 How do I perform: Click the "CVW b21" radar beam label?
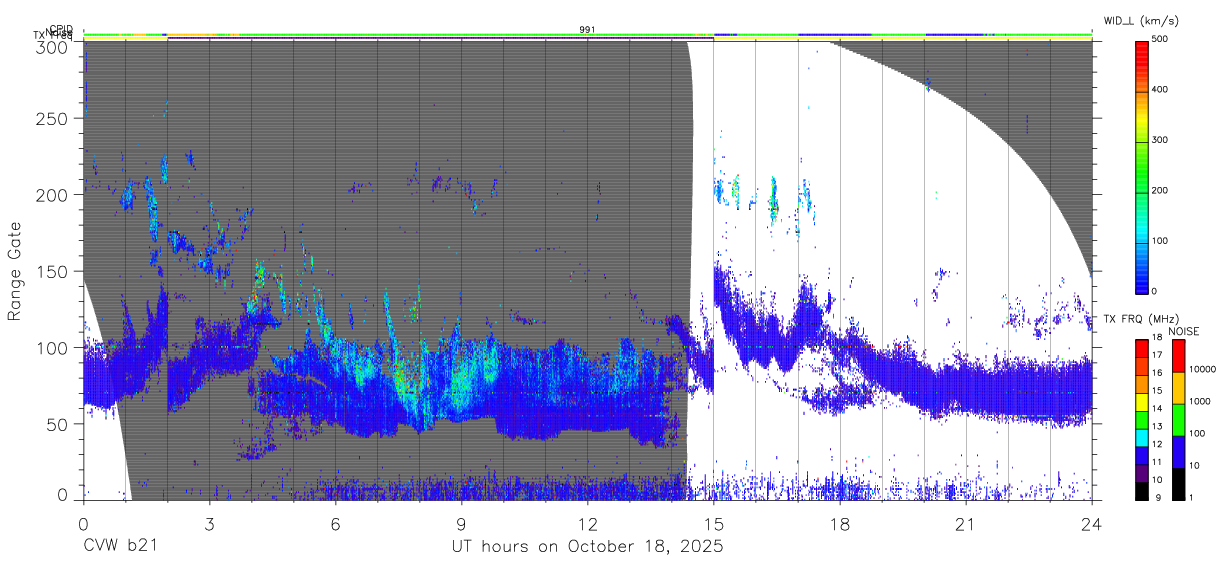coord(120,546)
